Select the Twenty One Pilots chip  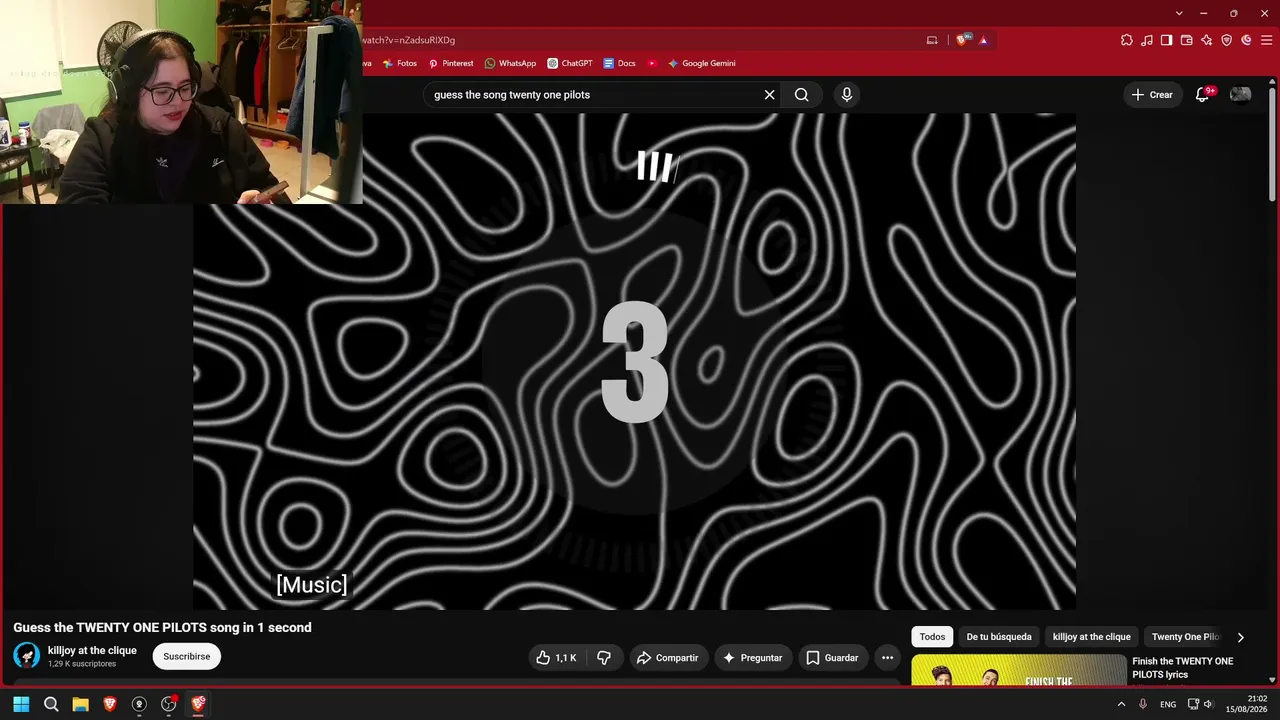(x=1185, y=637)
